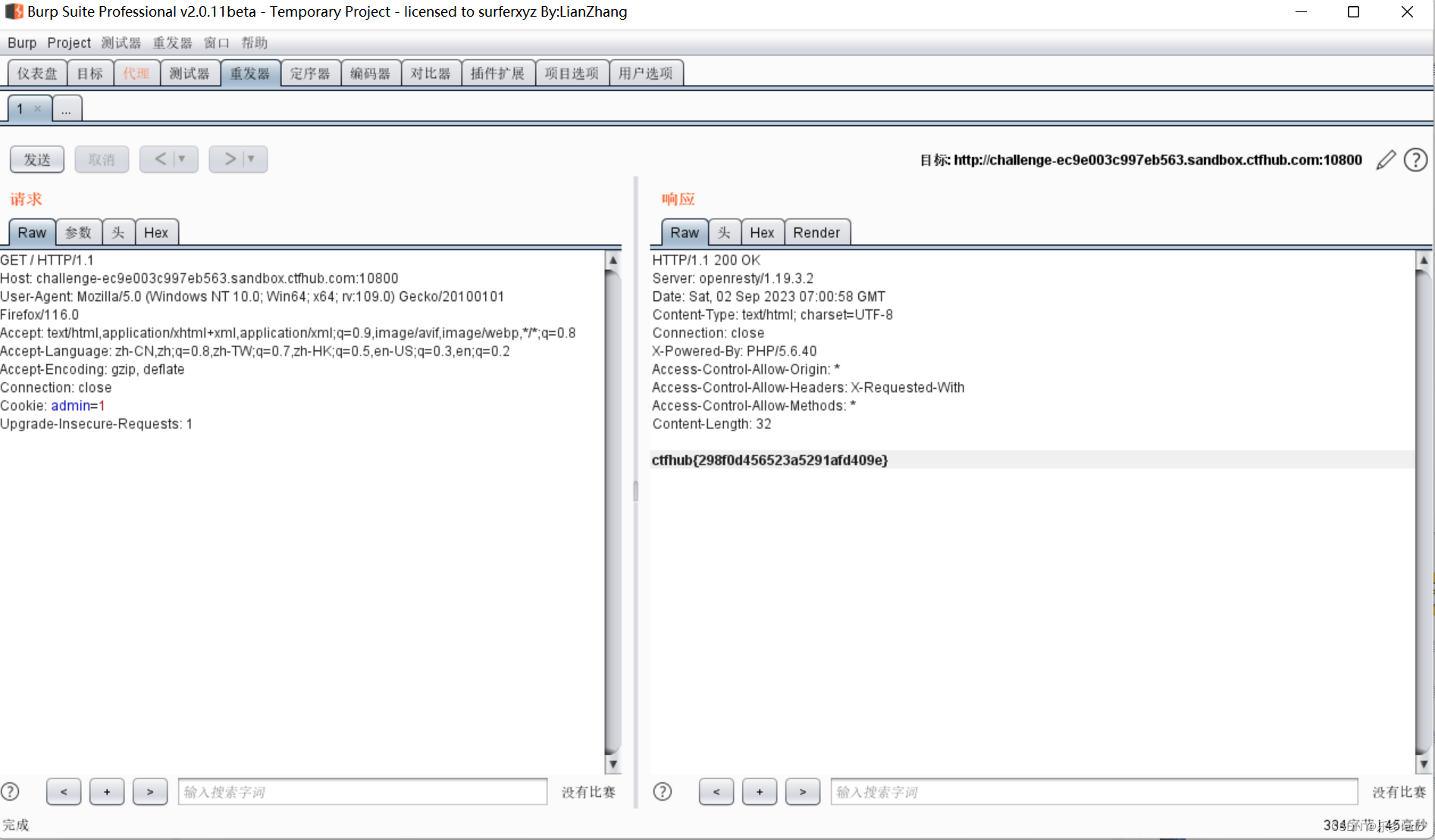1435x840 pixels.
Task: Switch to the 代理 proxy tab
Action: (136, 74)
